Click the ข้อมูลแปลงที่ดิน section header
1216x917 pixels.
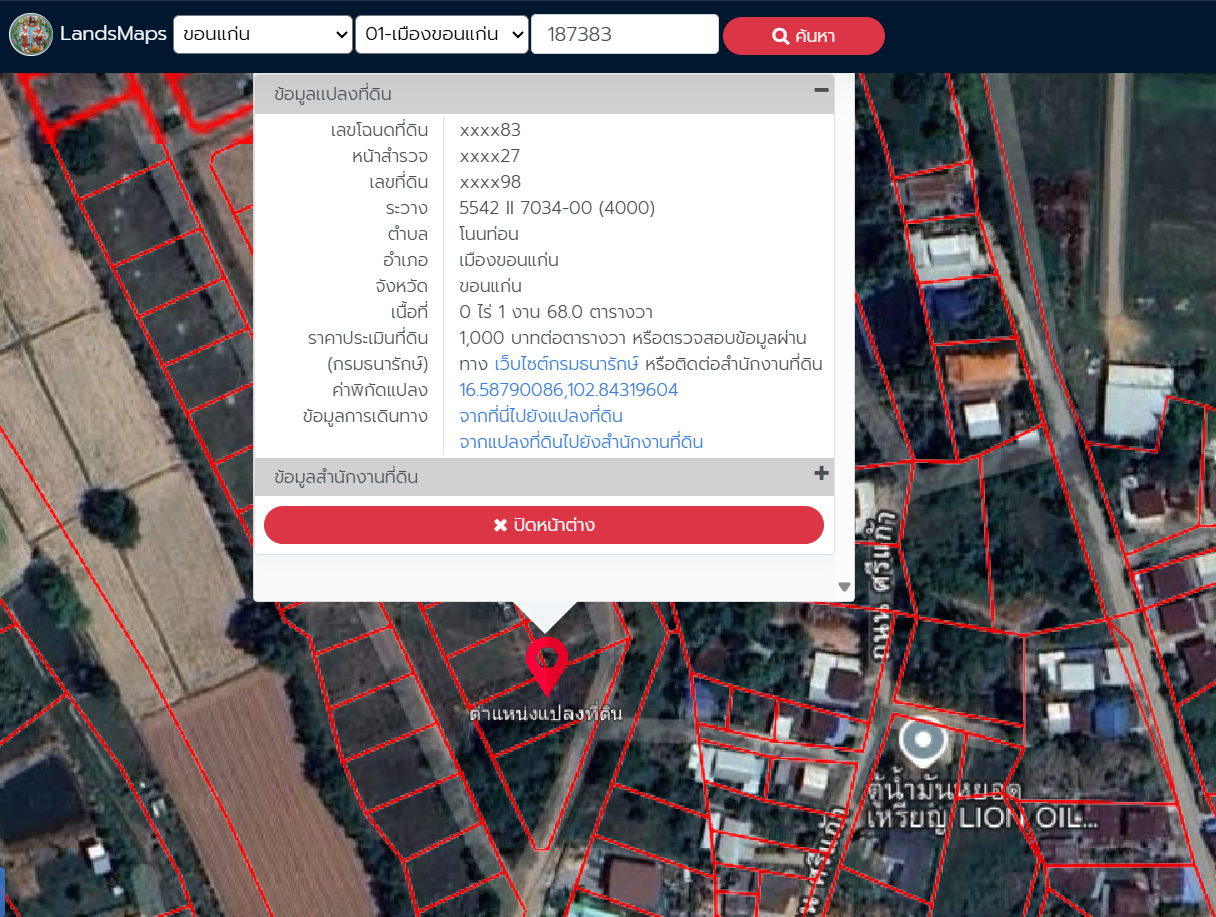coord(333,94)
